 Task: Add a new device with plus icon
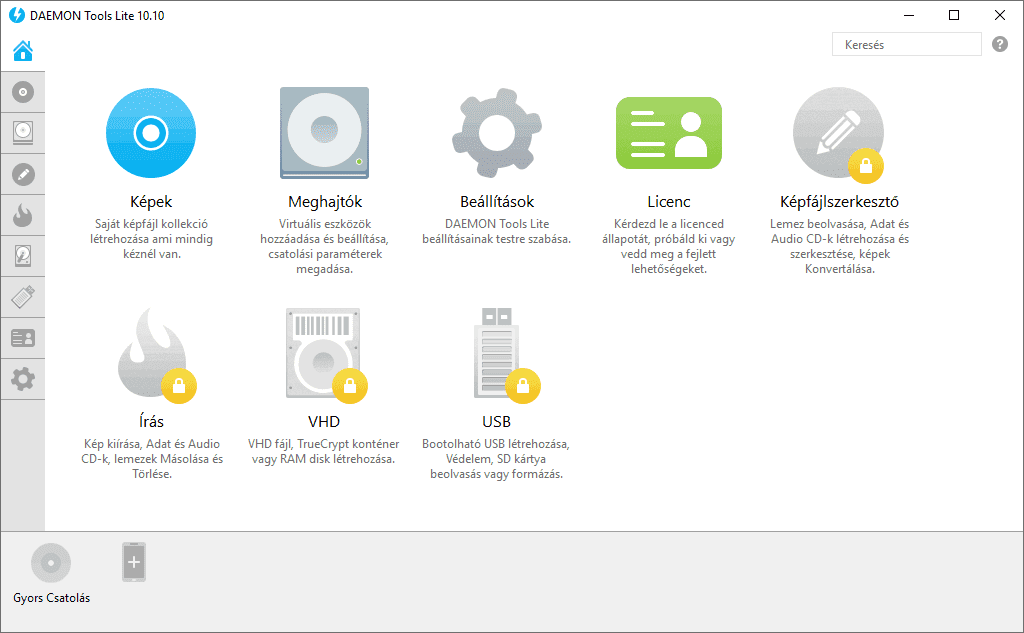point(134,562)
